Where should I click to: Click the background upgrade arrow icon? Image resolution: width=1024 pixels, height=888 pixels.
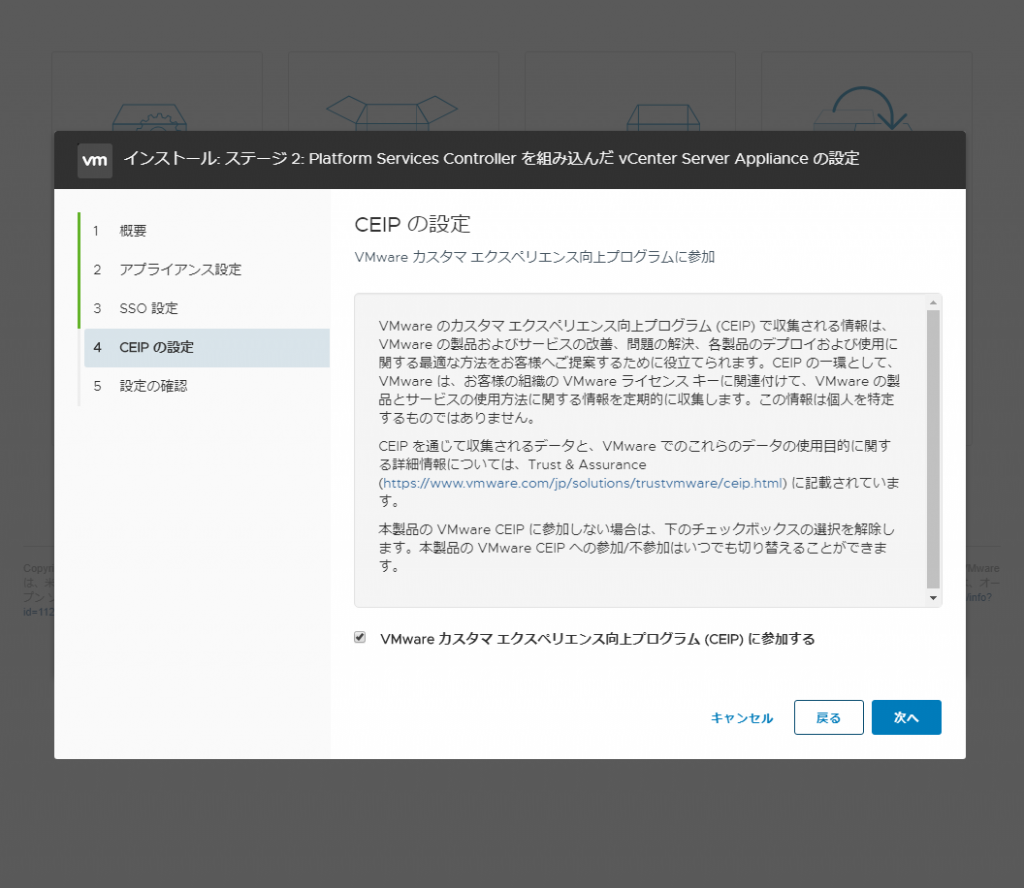coord(863,108)
